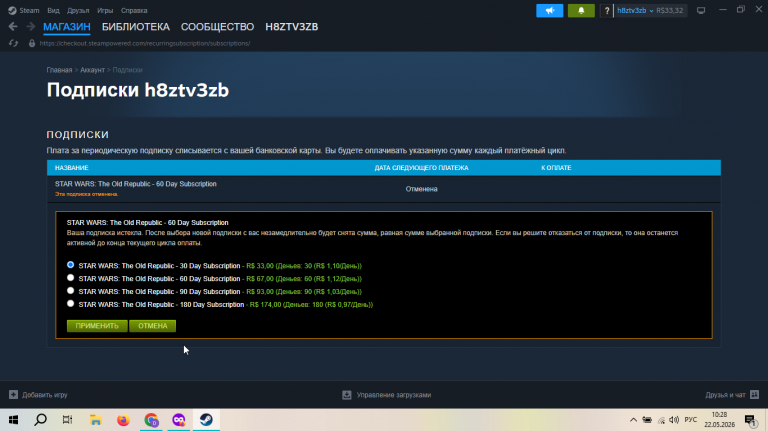Switch to the БИБЛИОТЕКА tab
This screenshot has width=768, height=431.
coord(136,27)
